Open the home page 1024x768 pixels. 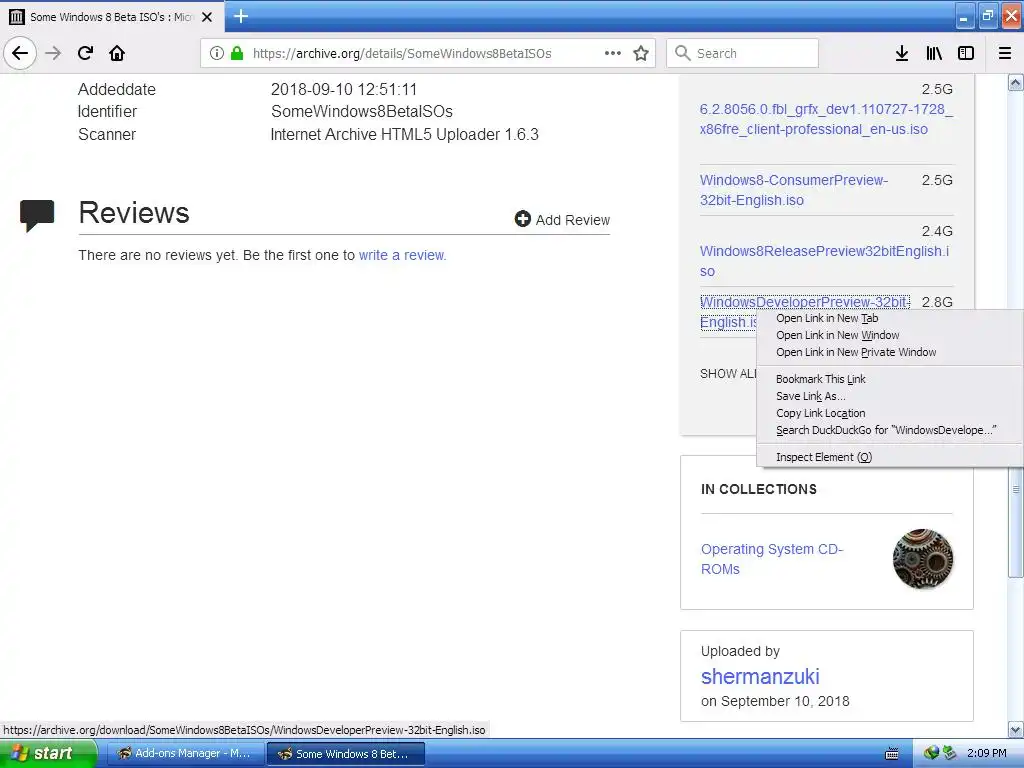(x=117, y=53)
